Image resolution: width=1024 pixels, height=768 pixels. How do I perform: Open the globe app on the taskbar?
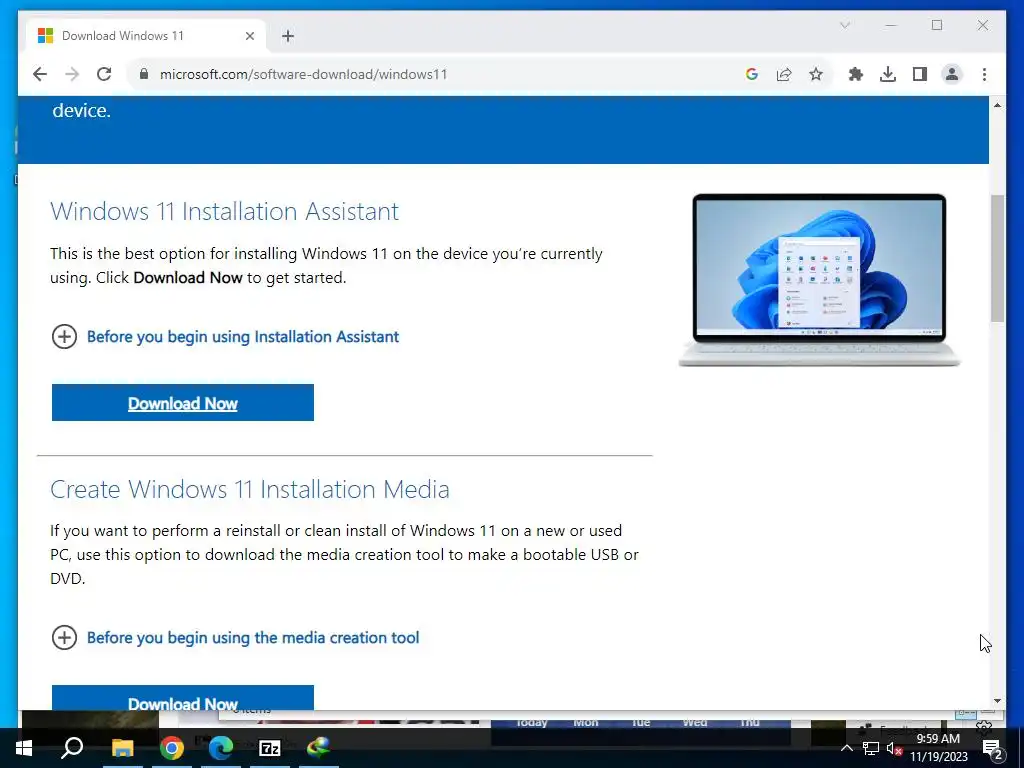[x=319, y=748]
